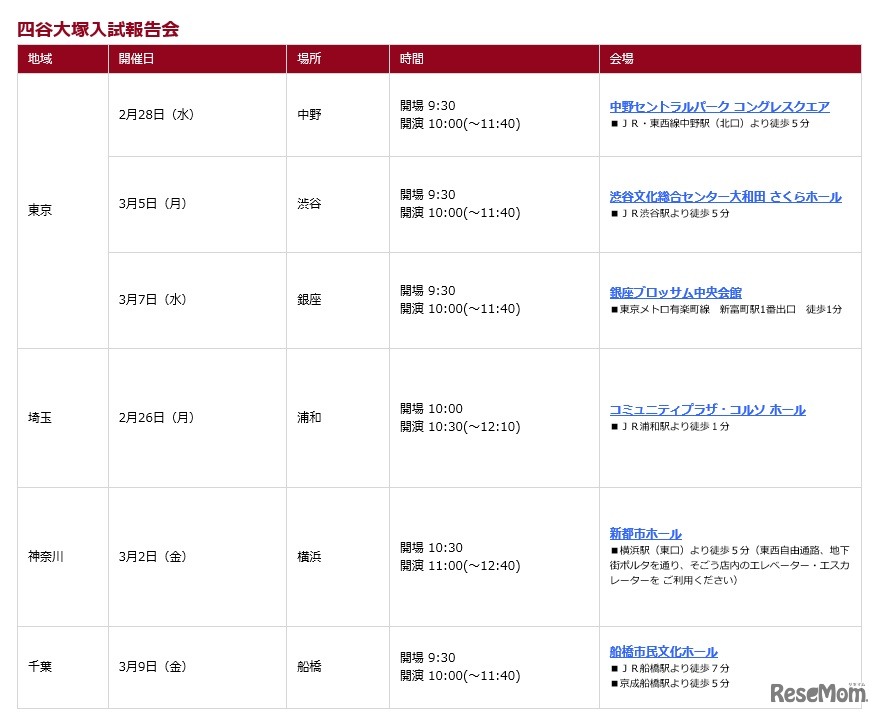Click 開演 11:00(～12:40) time text

460,565
